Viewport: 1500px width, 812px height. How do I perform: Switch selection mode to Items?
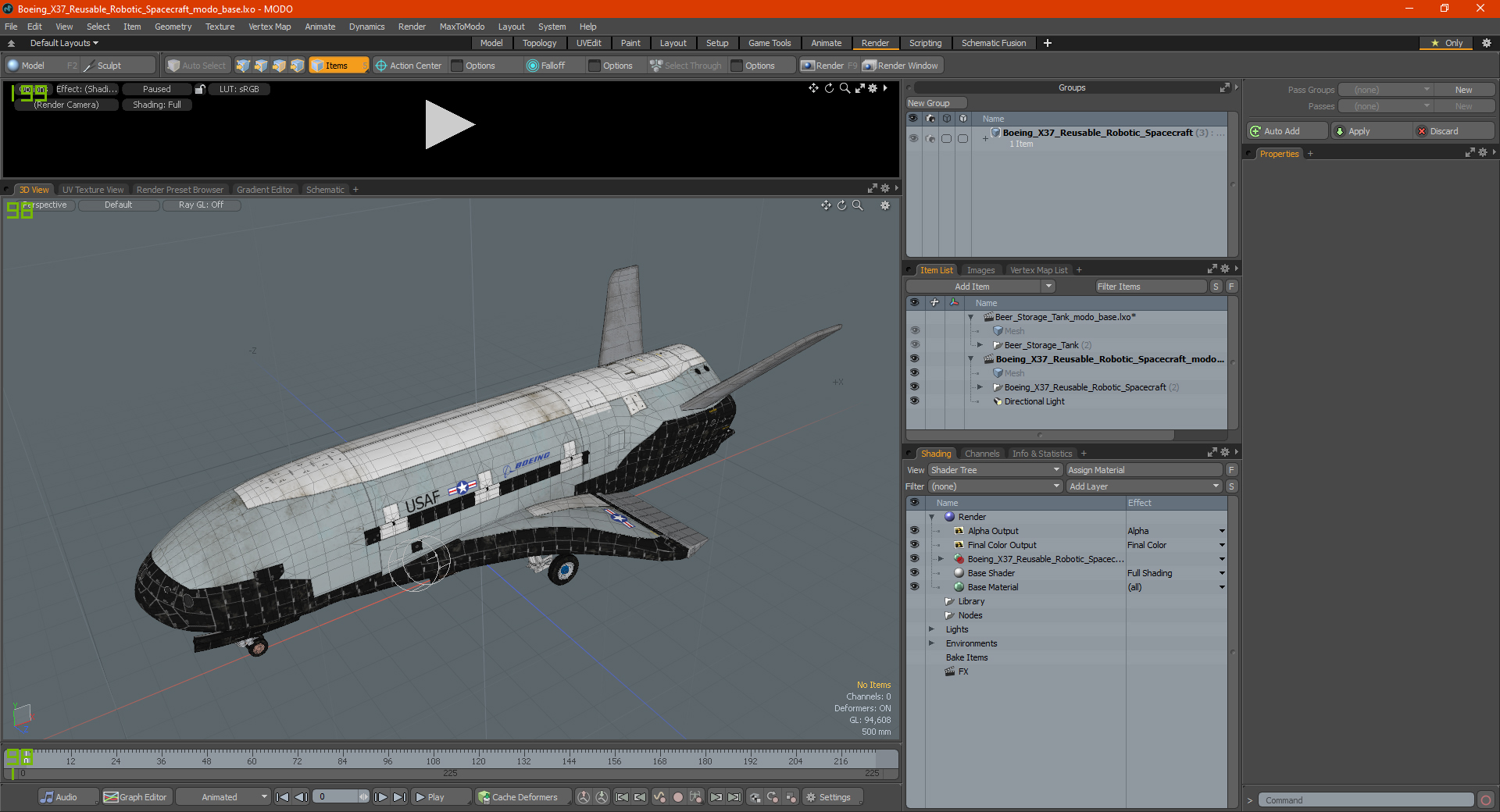tap(338, 66)
